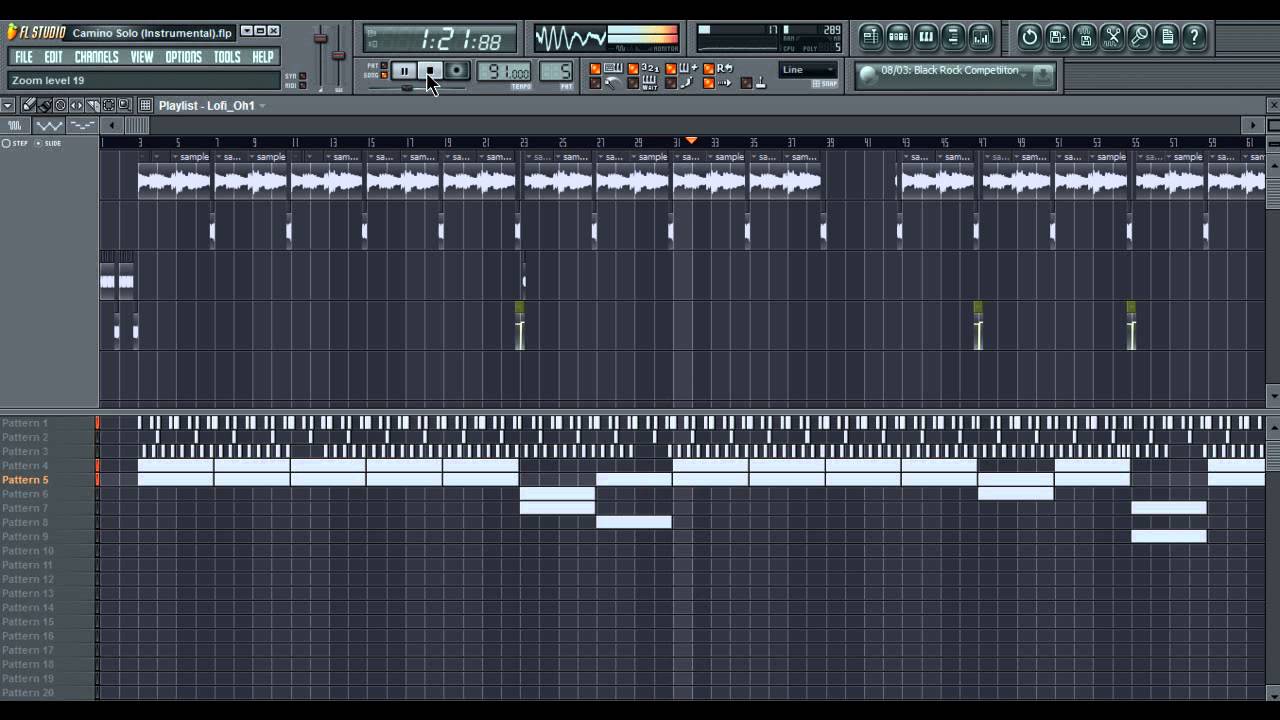This screenshot has width=1280, height=720.
Task: Click the tempo display showing 91.000
Action: pyautogui.click(x=504, y=72)
